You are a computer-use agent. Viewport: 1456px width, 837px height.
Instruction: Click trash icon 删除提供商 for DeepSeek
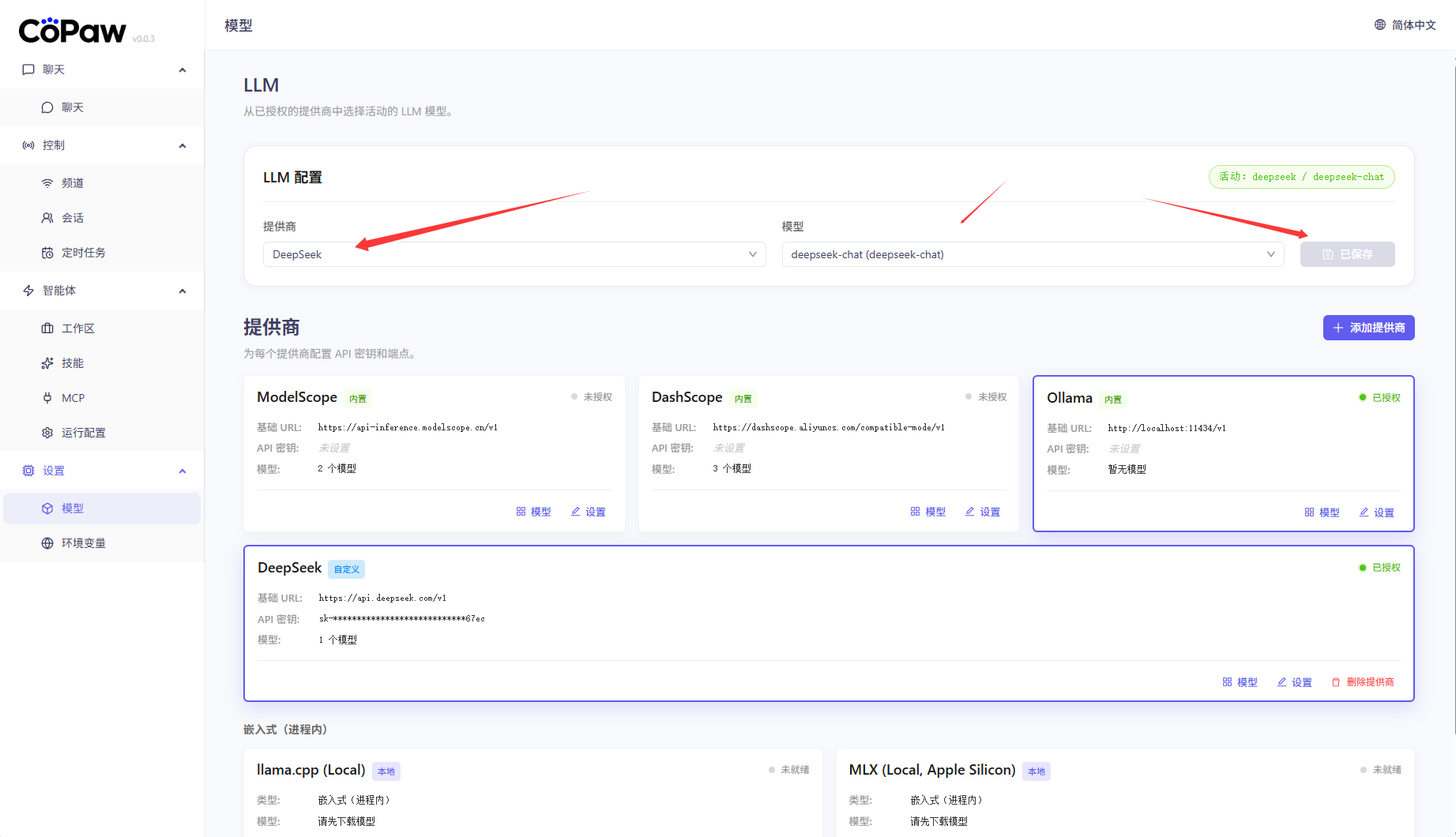pos(1336,682)
